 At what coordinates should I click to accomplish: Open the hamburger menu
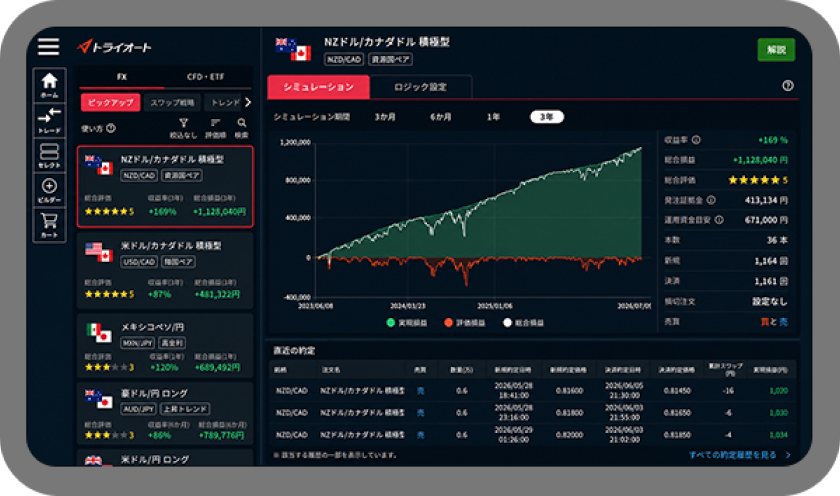(x=48, y=46)
